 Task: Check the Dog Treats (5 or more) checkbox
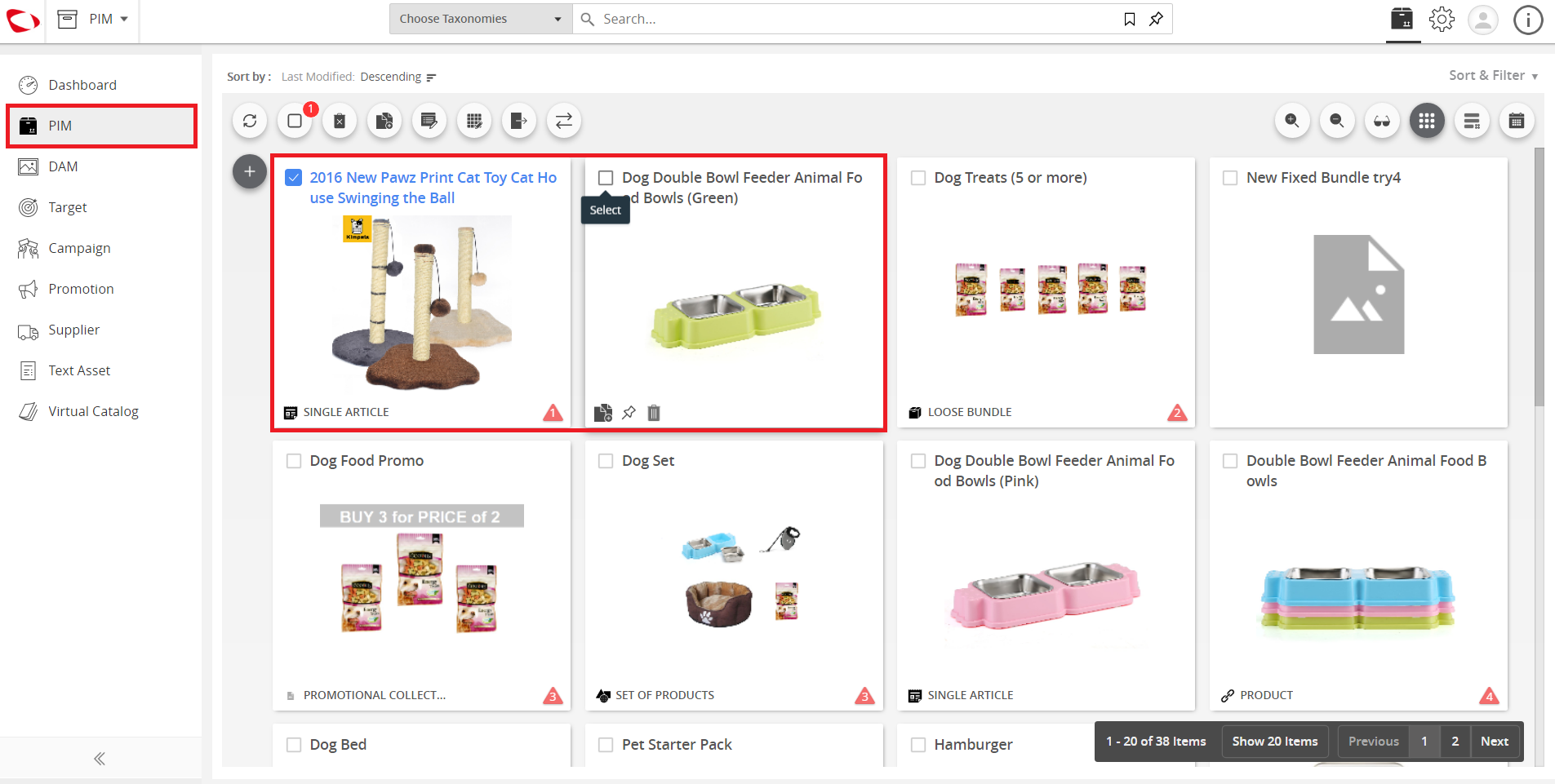[918, 178]
